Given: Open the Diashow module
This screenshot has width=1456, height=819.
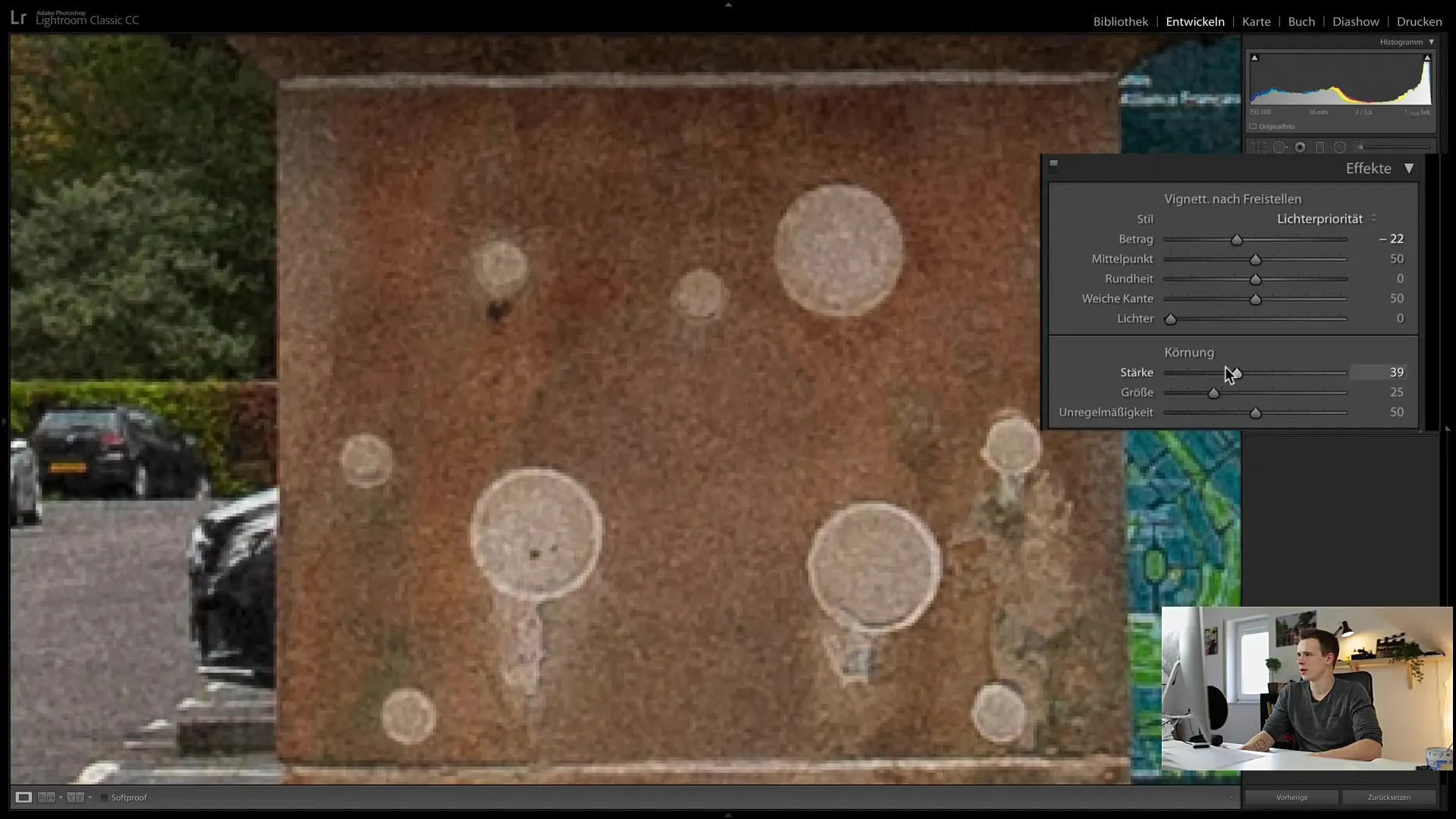Looking at the screenshot, I should point(1356,21).
